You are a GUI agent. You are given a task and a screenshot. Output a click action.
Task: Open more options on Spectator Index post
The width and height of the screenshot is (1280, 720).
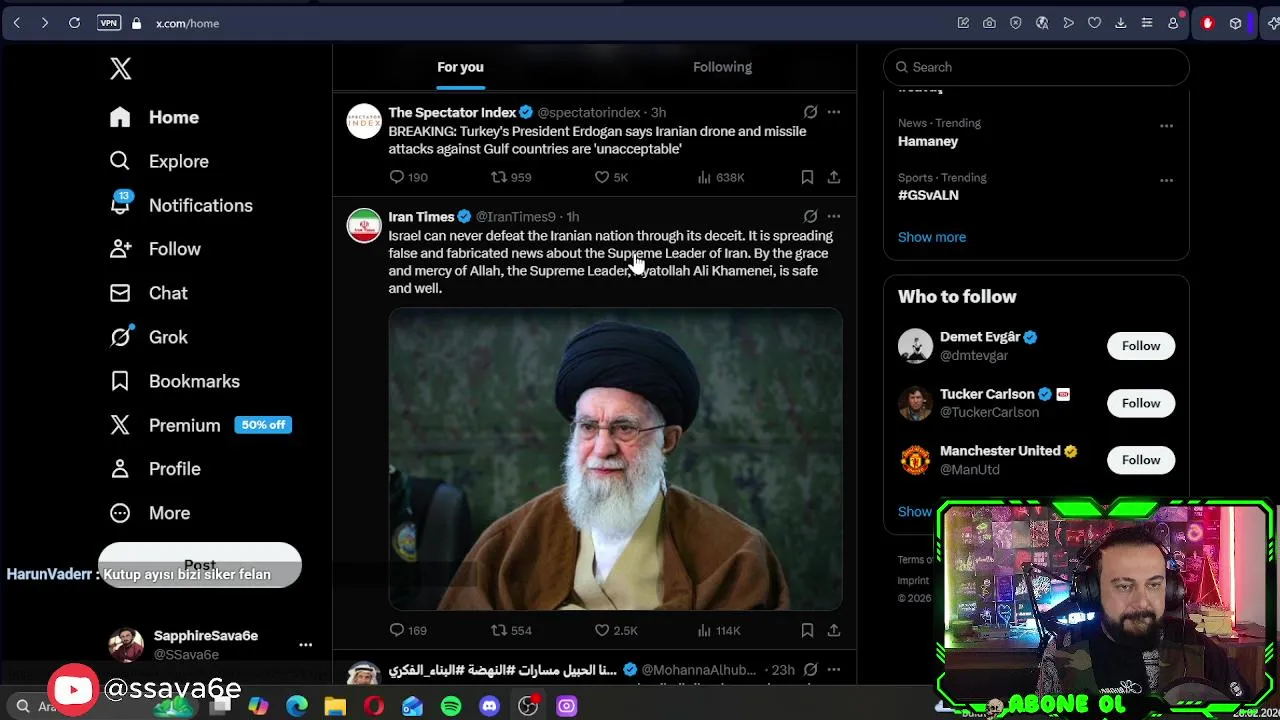834,112
